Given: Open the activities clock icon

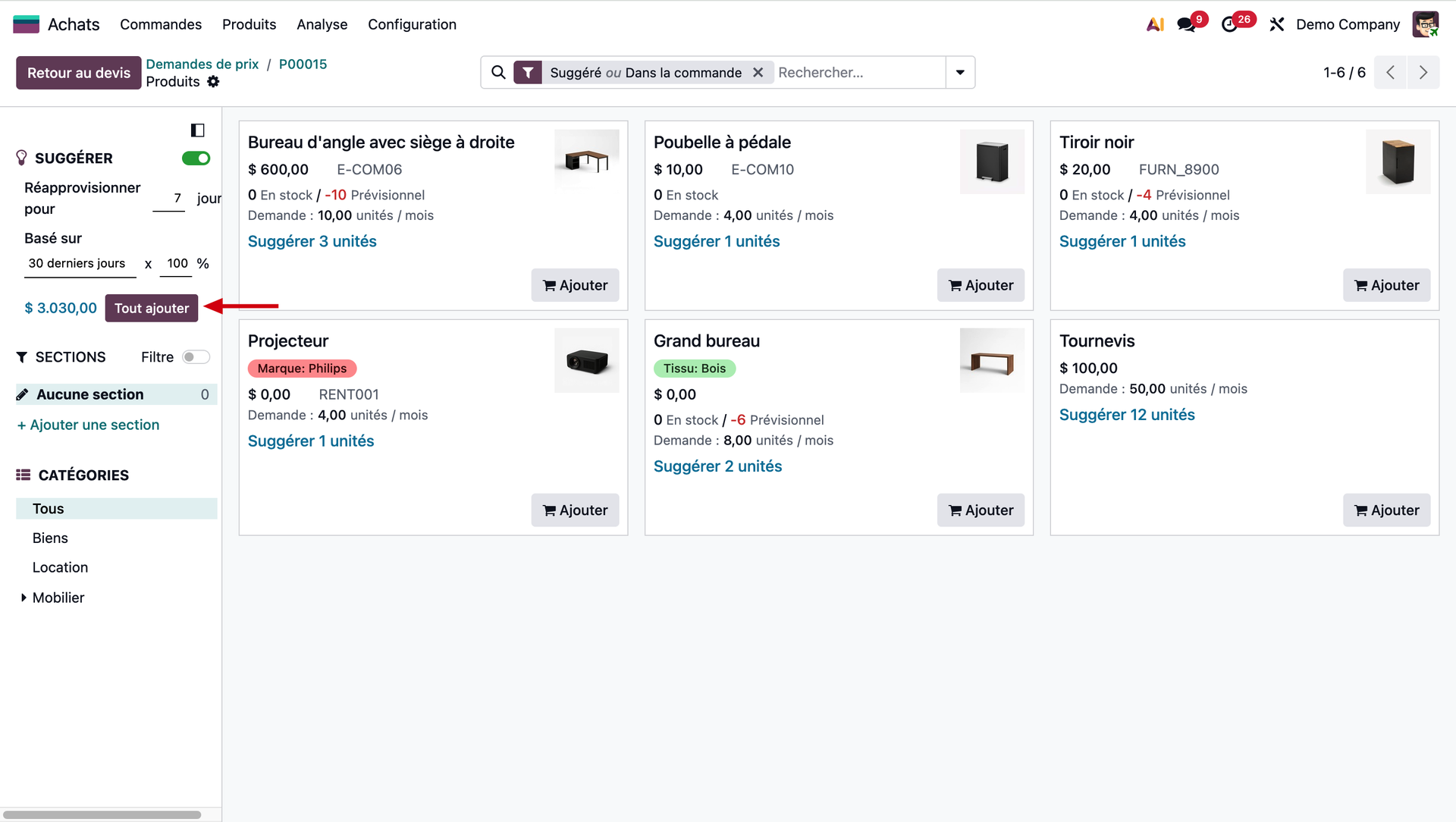Looking at the screenshot, I should click(x=1229, y=24).
